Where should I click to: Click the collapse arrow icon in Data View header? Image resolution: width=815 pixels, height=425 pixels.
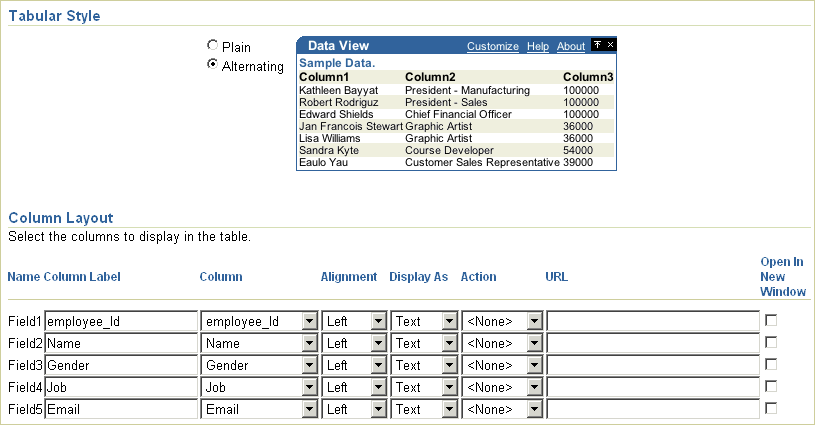point(598,45)
